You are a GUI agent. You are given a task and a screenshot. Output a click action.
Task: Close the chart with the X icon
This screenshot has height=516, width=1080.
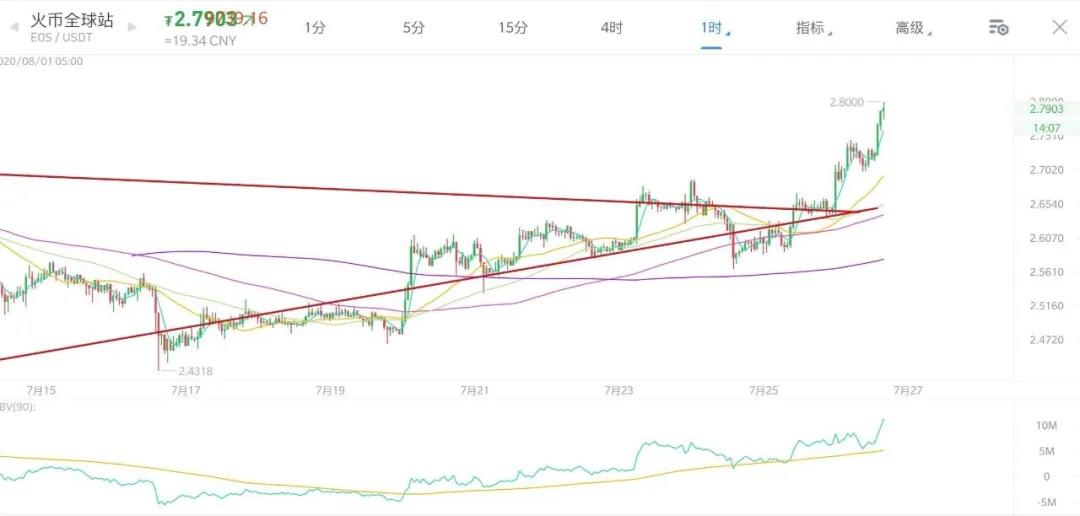click(x=1059, y=27)
